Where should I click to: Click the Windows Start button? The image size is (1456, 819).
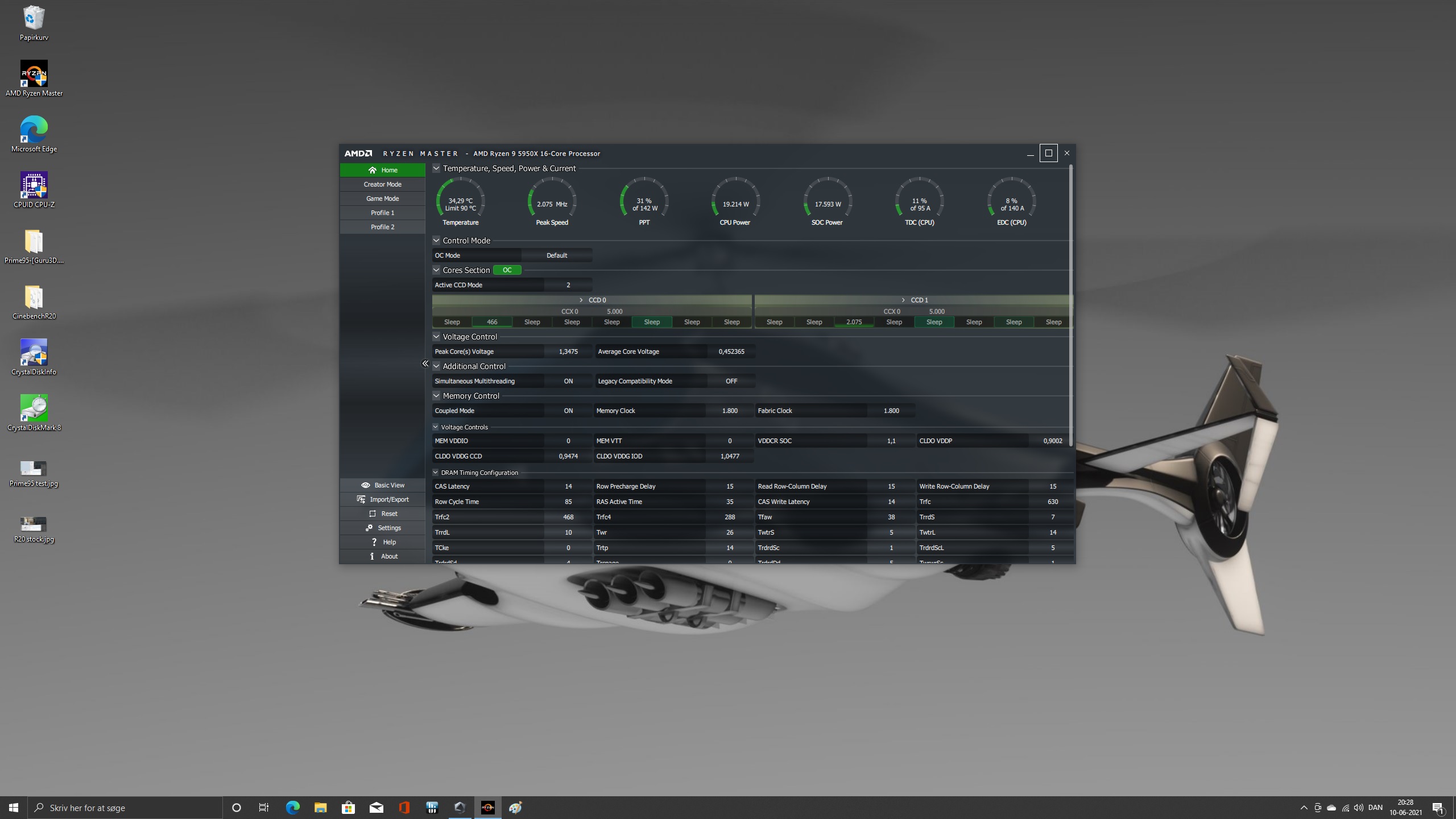pyautogui.click(x=14, y=808)
